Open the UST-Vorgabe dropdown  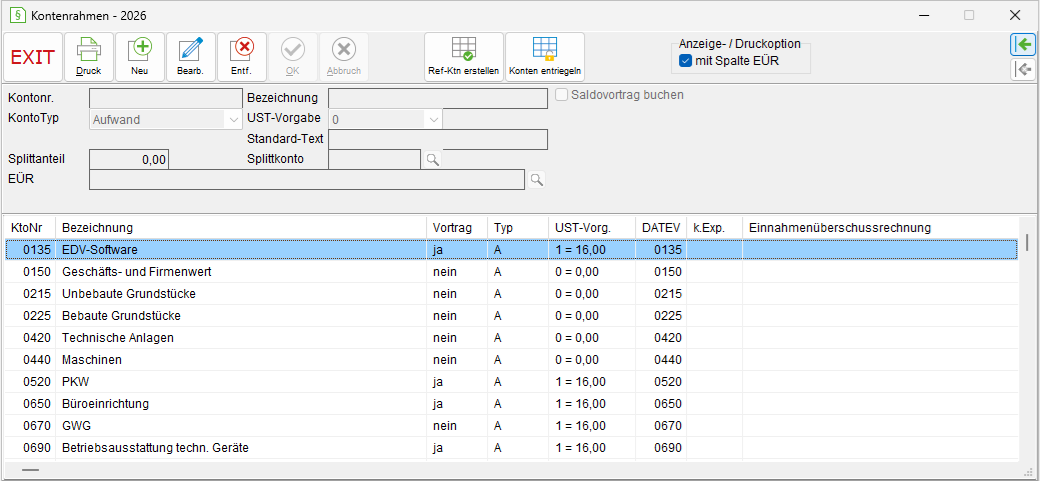[433, 120]
